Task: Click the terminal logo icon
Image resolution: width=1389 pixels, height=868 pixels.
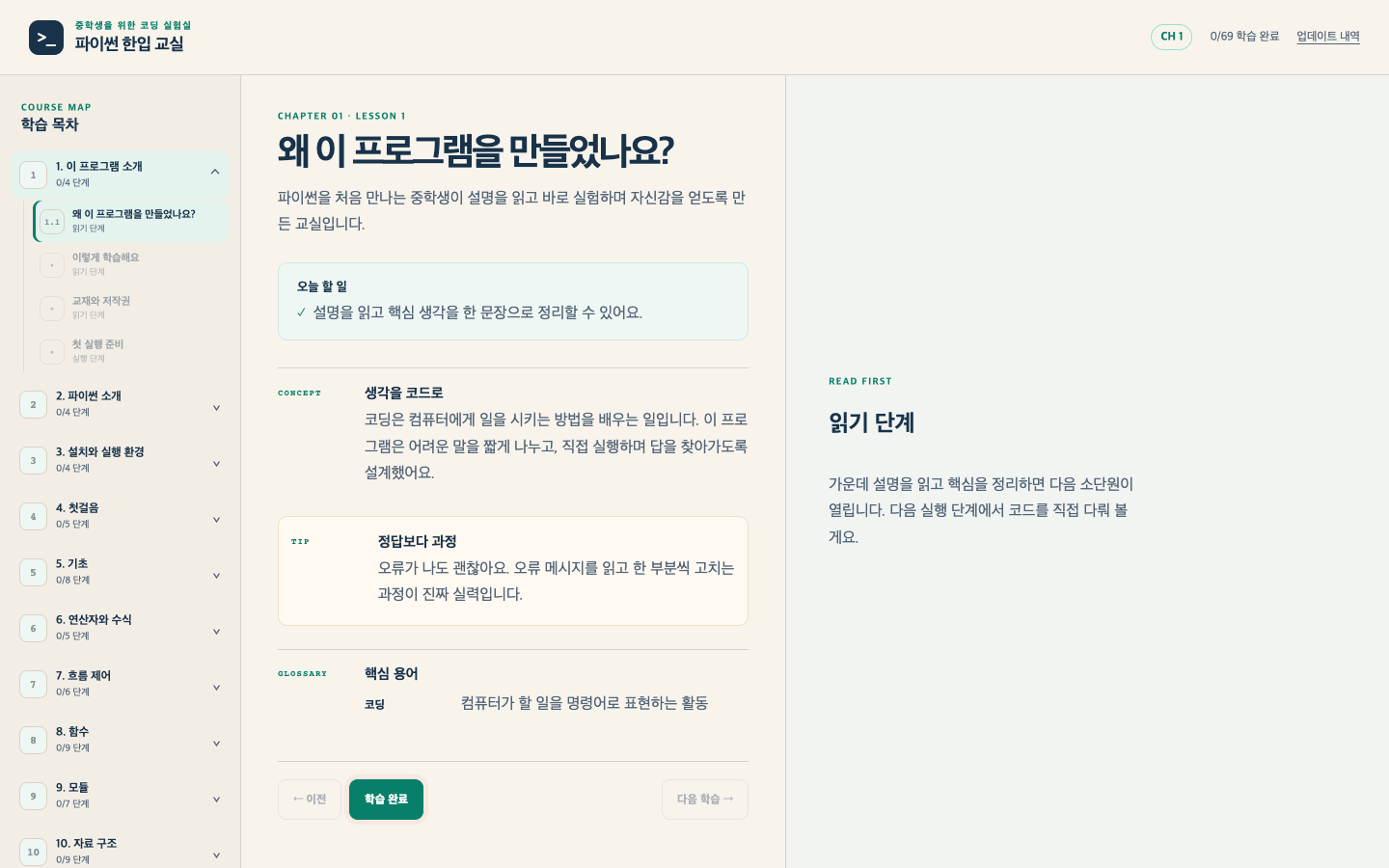Action: (46, 38)
